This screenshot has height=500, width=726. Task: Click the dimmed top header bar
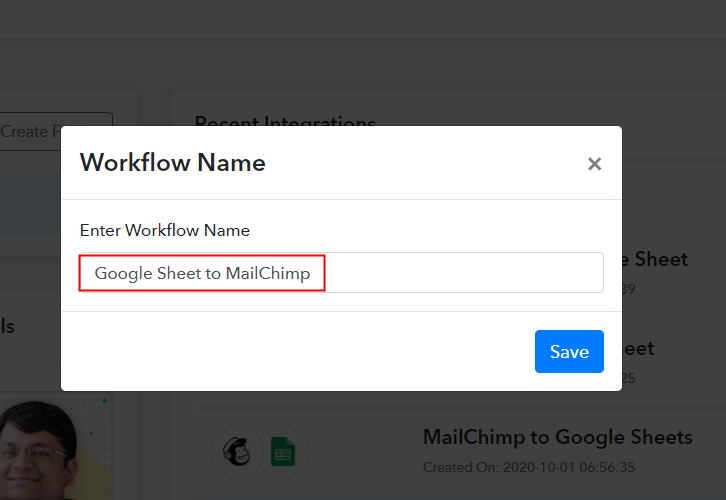pyautogui.click(x=363, y=20)
